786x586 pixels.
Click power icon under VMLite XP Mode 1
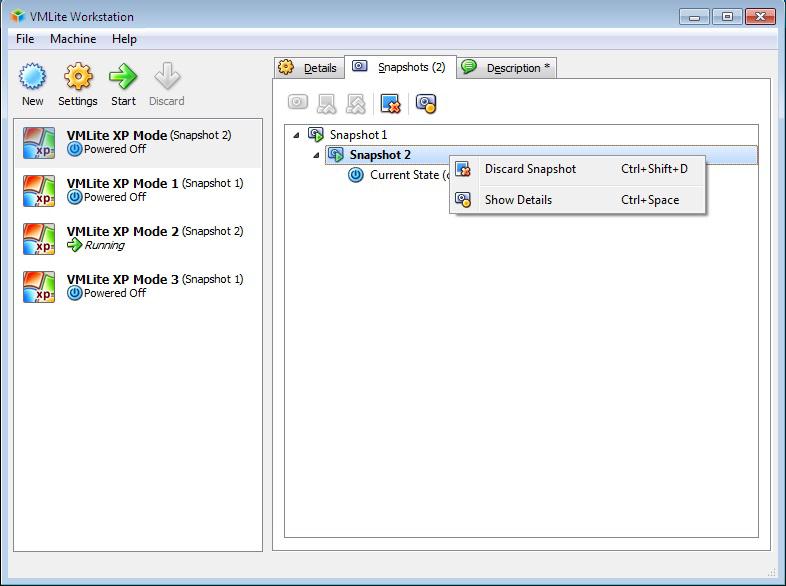pos(75,197)
